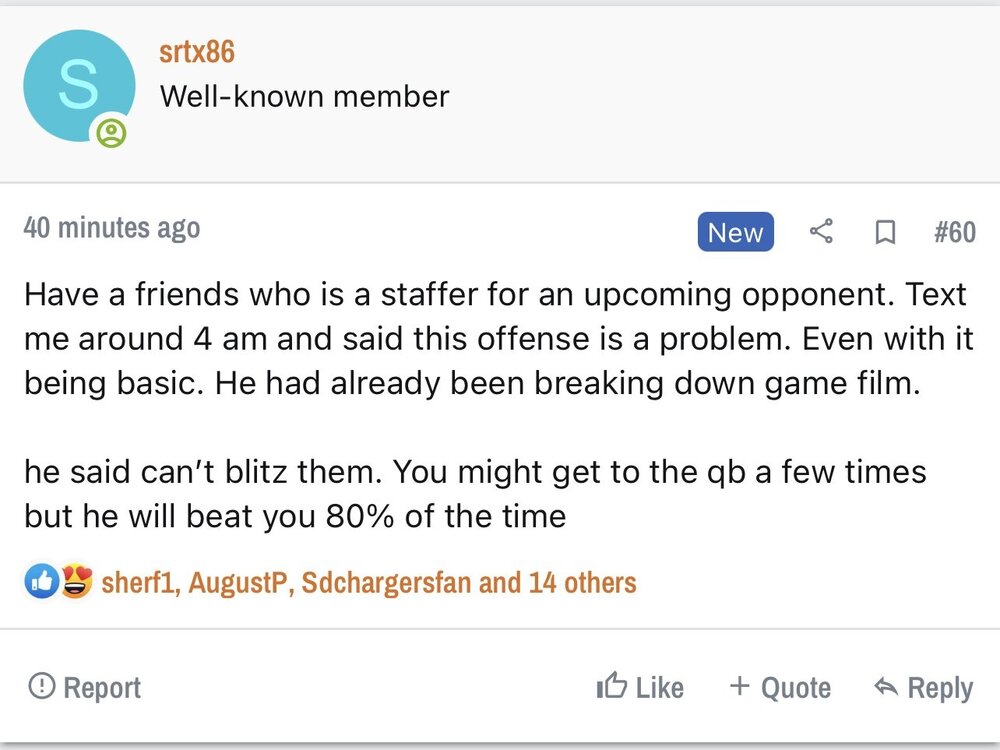Open the srtx86 avatar circle
The width and height of the screenshot is (1000, 750).
(78, 86)
